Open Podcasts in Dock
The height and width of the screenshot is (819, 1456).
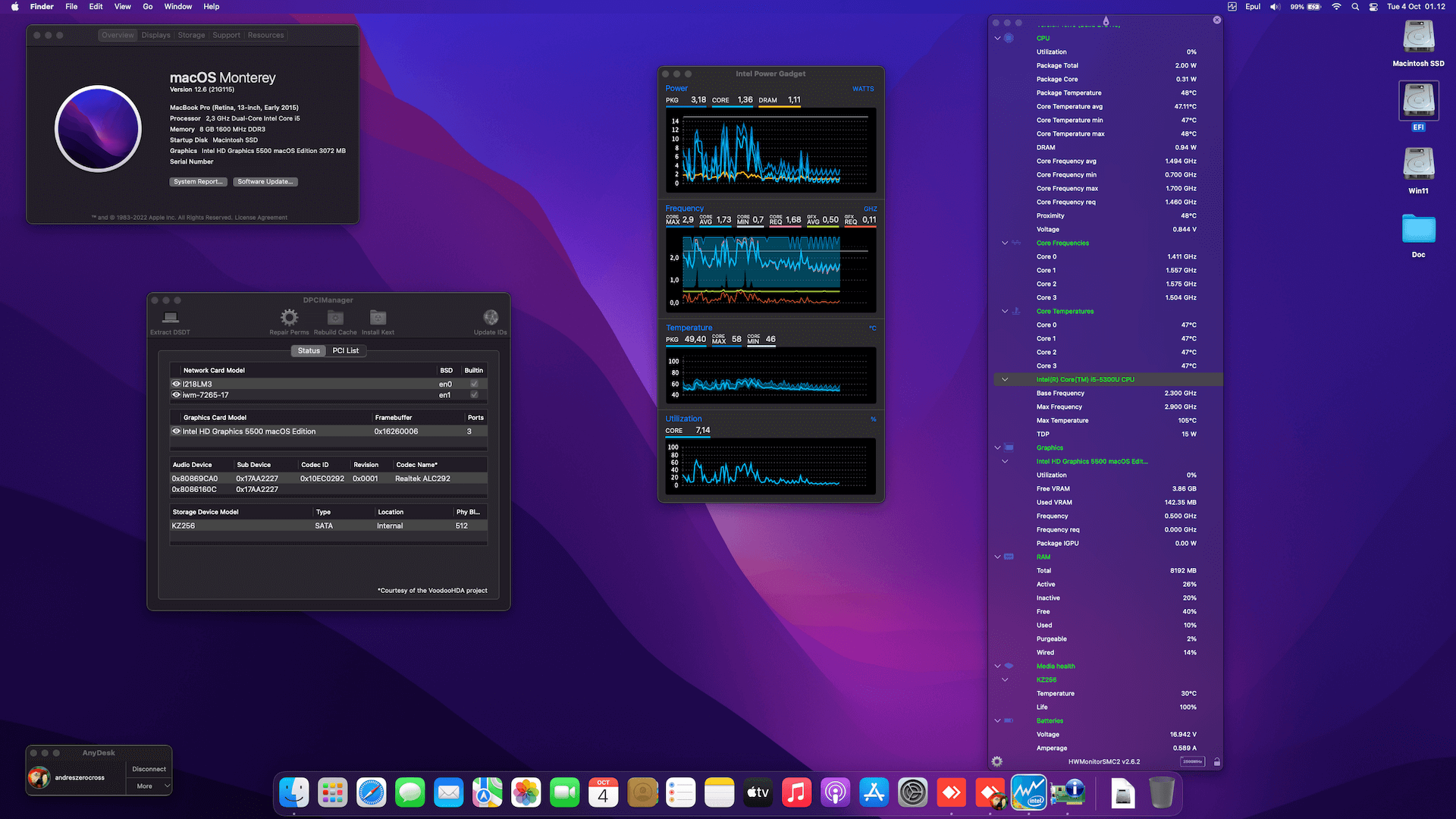836,793
